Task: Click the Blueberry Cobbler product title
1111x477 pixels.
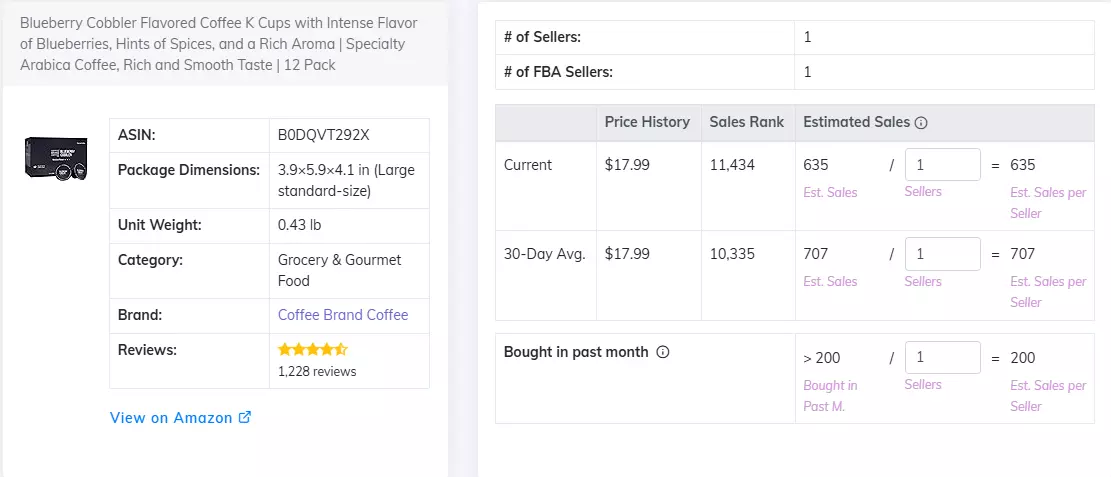Action: point(219,44)
